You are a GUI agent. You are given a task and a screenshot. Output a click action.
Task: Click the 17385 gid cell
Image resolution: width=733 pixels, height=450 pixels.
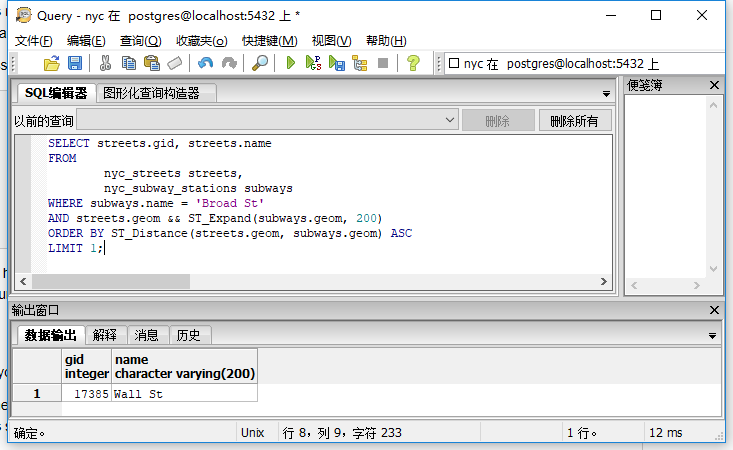click(86, 394)
